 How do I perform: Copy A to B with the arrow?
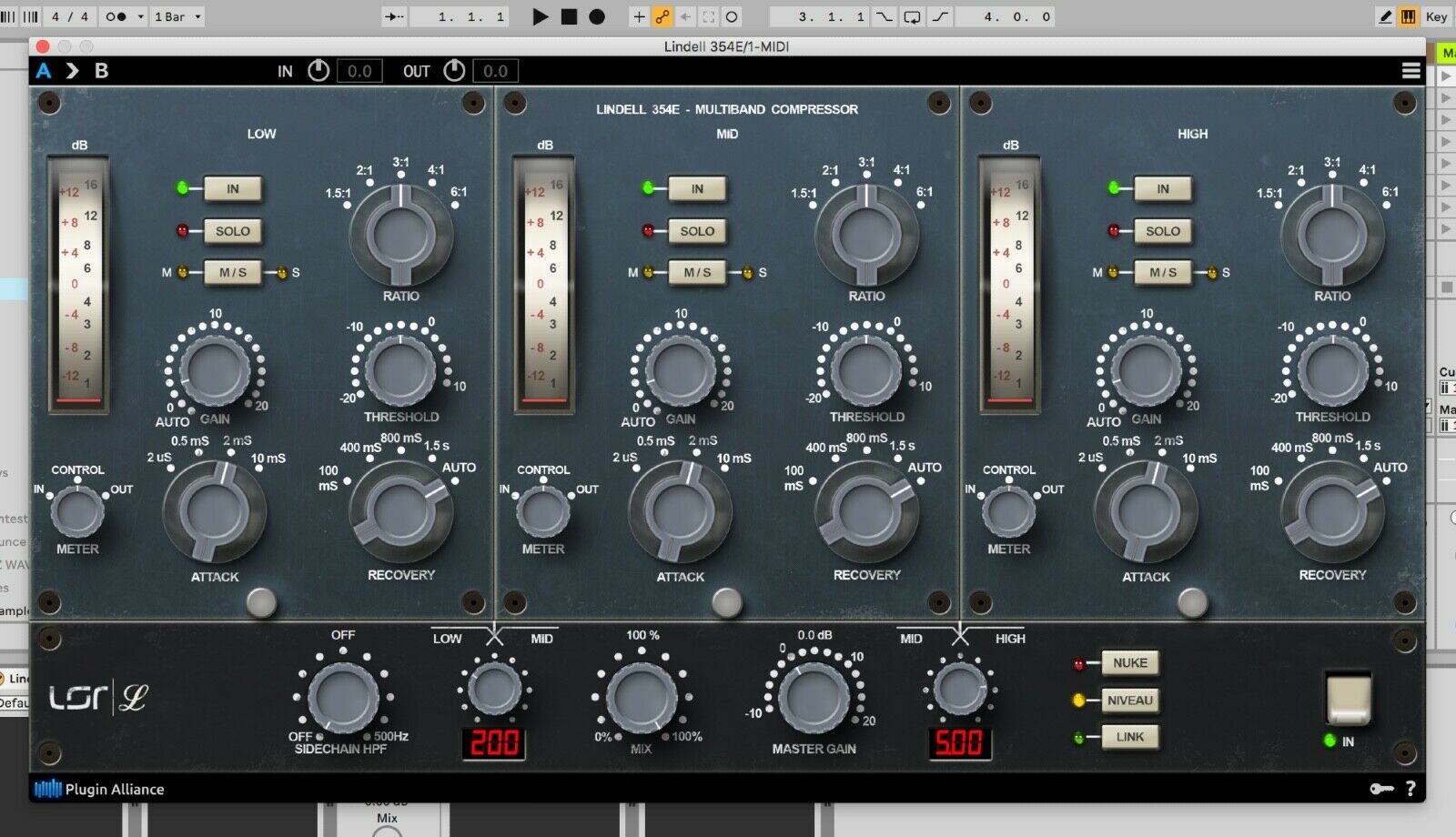tap(73, 70)
